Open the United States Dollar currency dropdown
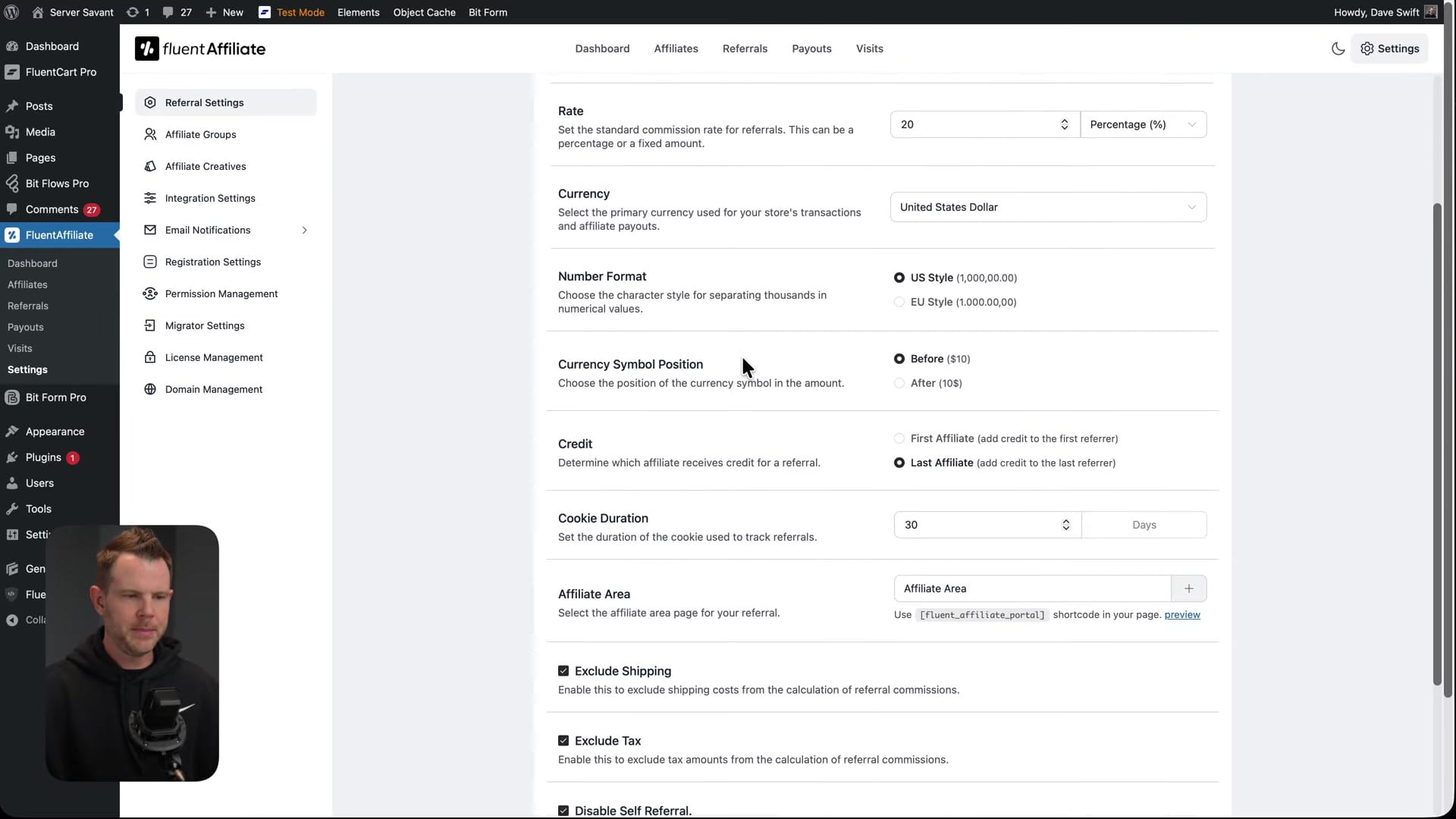Viewport: 1456px width, 819px height. click(x=1048, y=207)
